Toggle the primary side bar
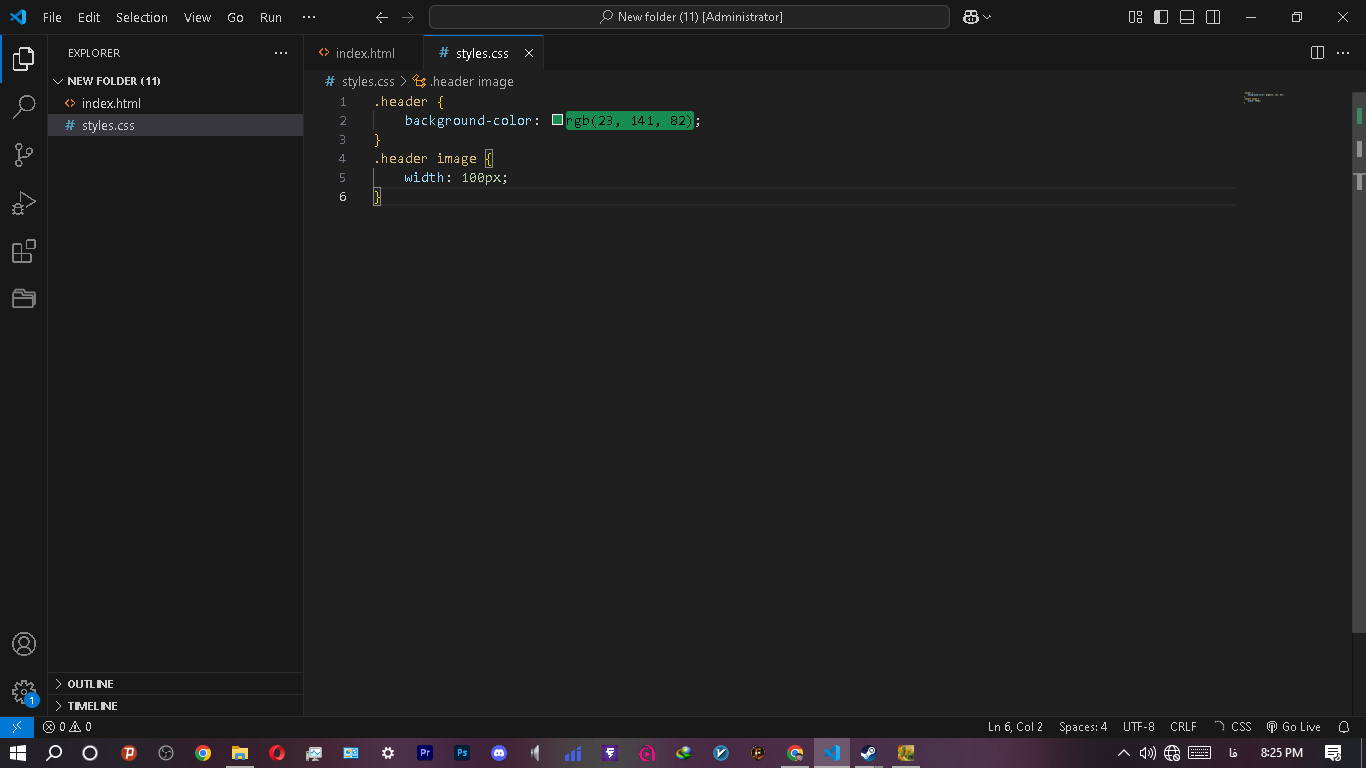 pos(1161,17)
